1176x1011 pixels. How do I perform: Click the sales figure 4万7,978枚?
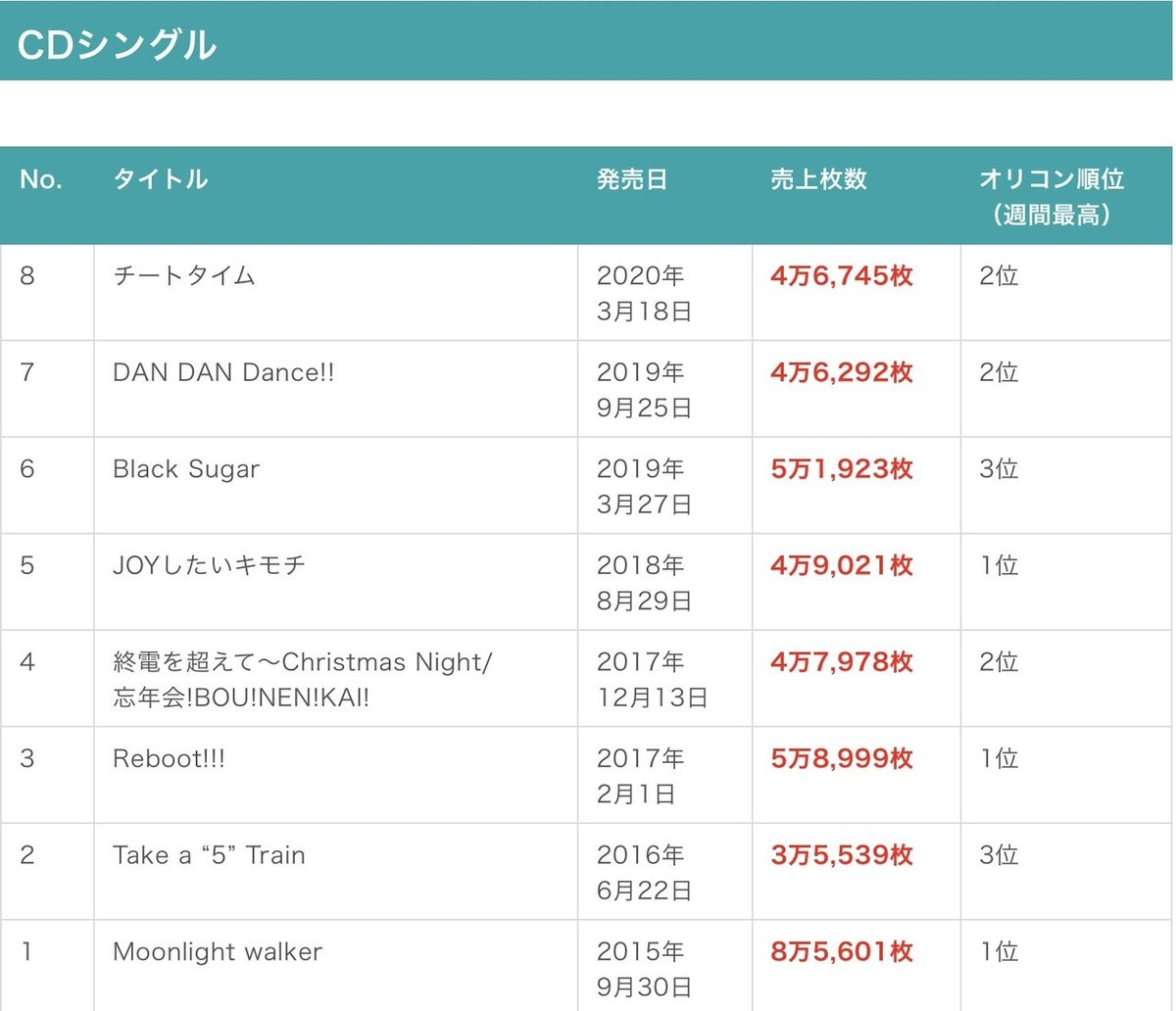click(842, 662)
